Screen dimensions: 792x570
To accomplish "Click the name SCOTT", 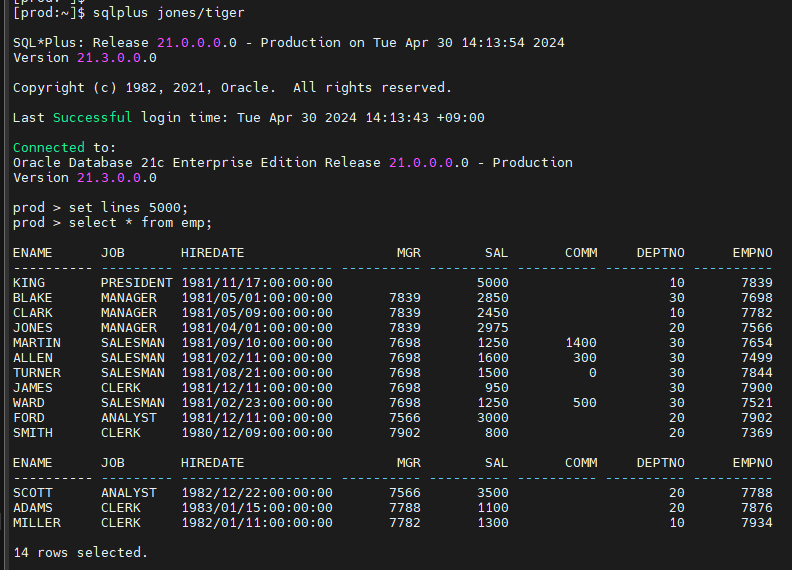I will (33, 493).
